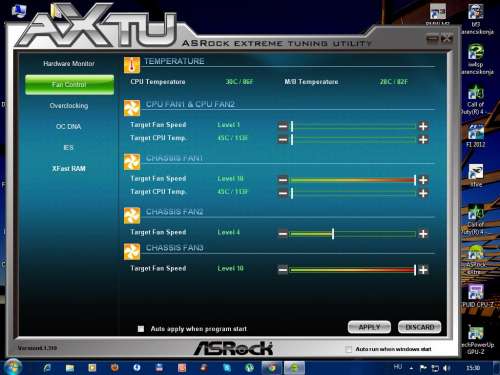The height and width of the screenshot is (375, 500).
Task: Increase Chassis Fan1 Target Fan Speed with plus
Action: tap(423, 180)
